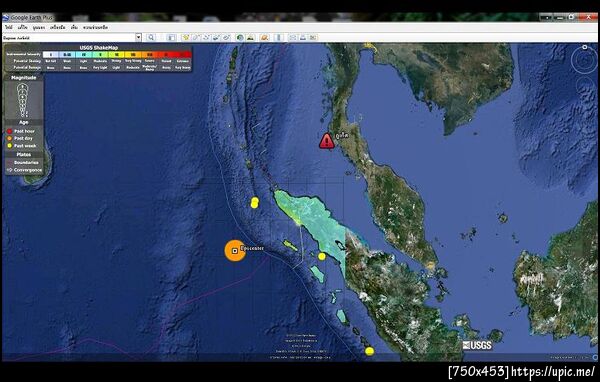Viewport: 600px width, 382px height.
Task: Click the 'Magnitude' legend heading
Action: pyautogui.click(x=24, y=78)
